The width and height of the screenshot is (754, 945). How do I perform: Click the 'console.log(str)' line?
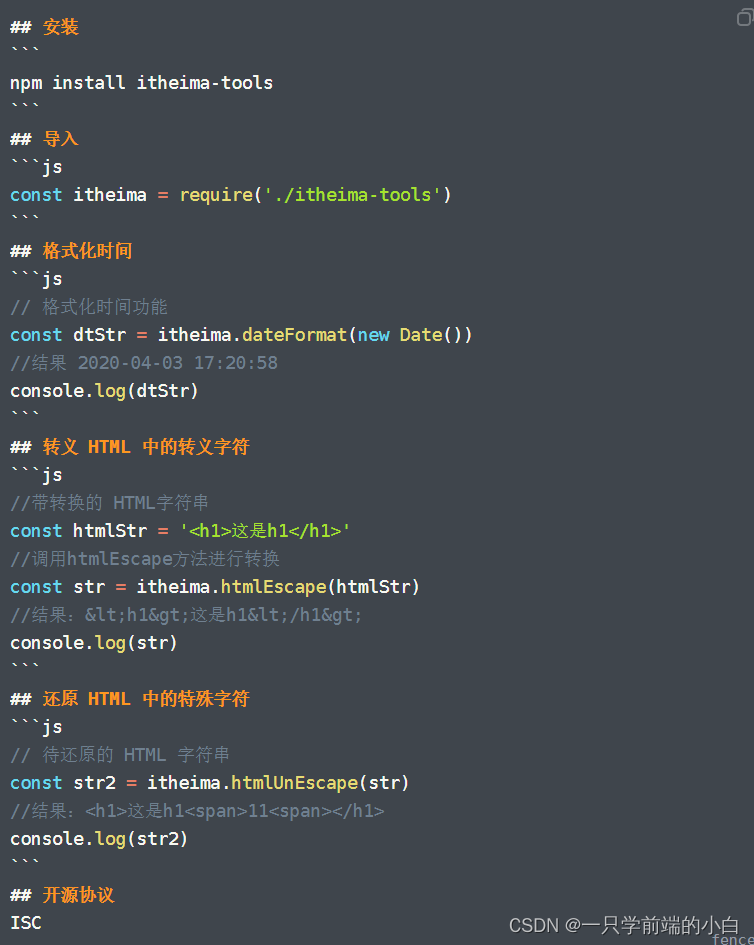coord(93,642)
